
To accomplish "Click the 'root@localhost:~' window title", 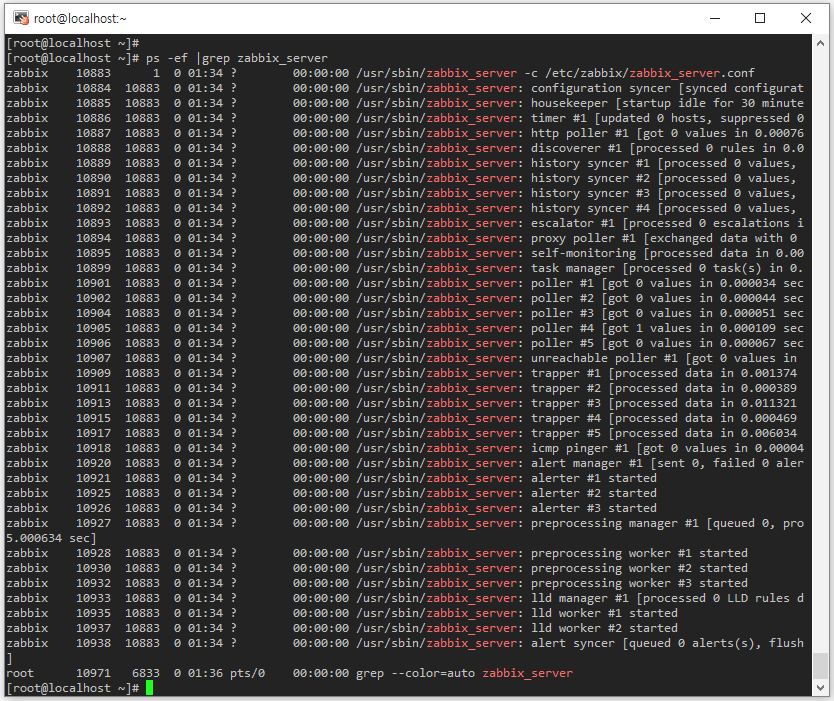I will pyautogui.click(x=80, y=19).
